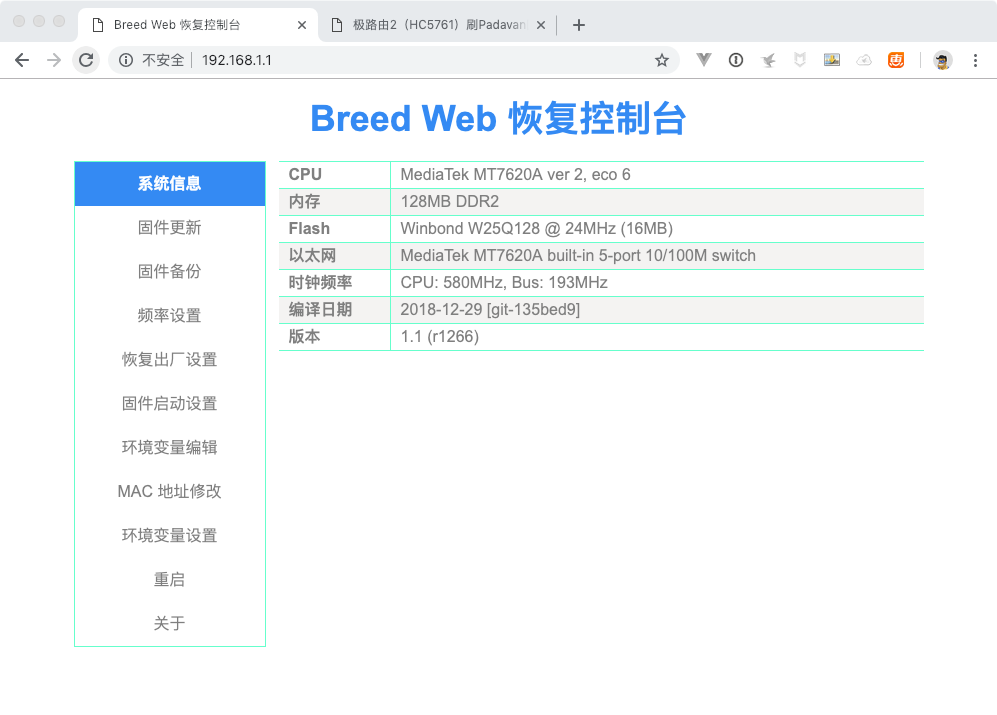Image resolution: width=997 pixels, height=715 pixels.
Task: Reload the Breed console page
Action: [86, 60]
